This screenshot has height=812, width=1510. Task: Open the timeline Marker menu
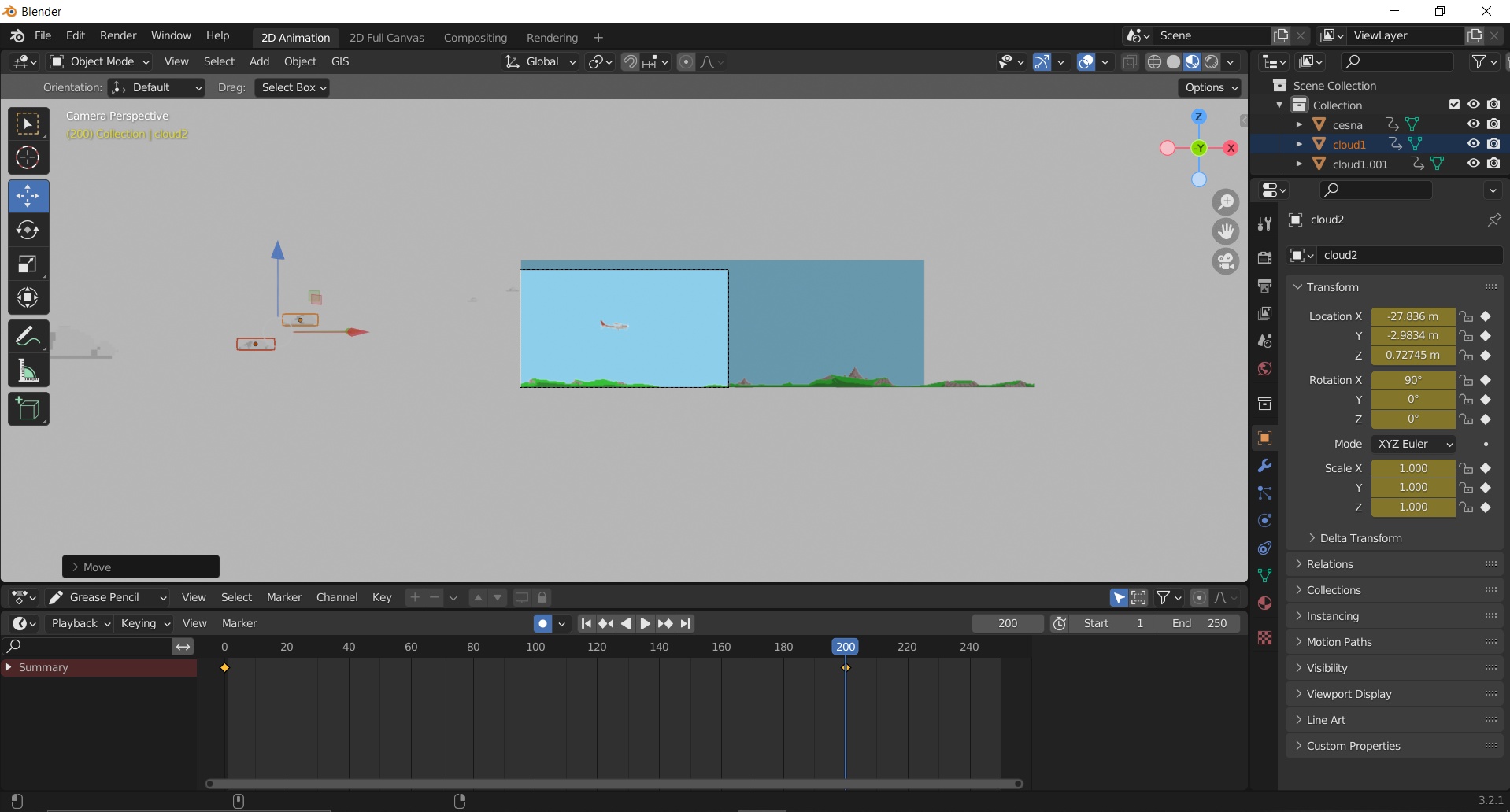[239, 623]
